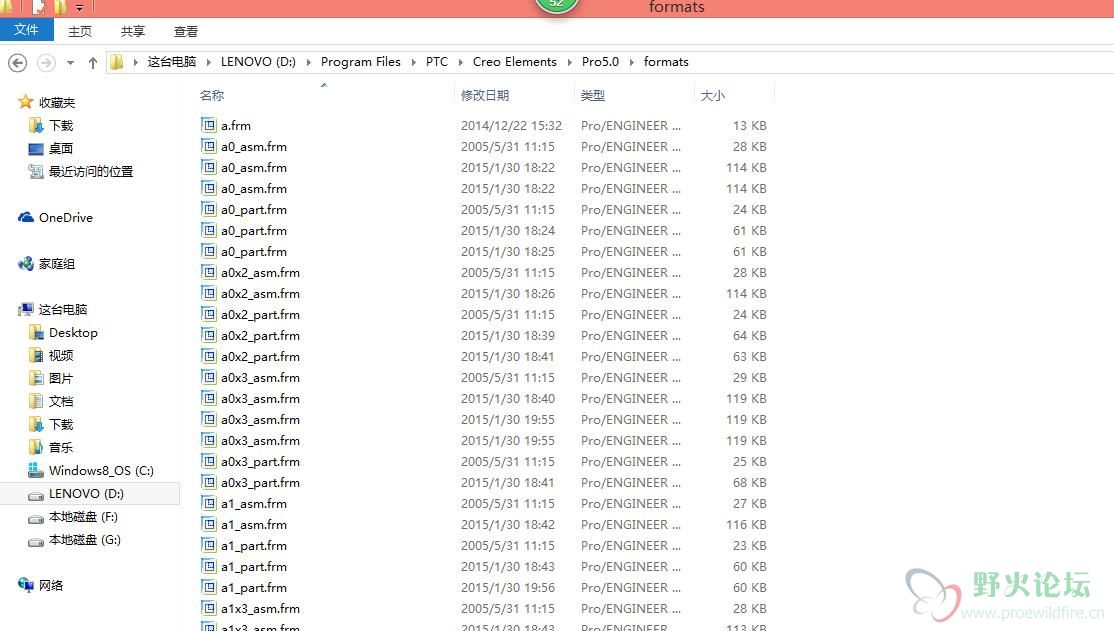Open the 视频 folder icon in sidebar

point(36,355)
